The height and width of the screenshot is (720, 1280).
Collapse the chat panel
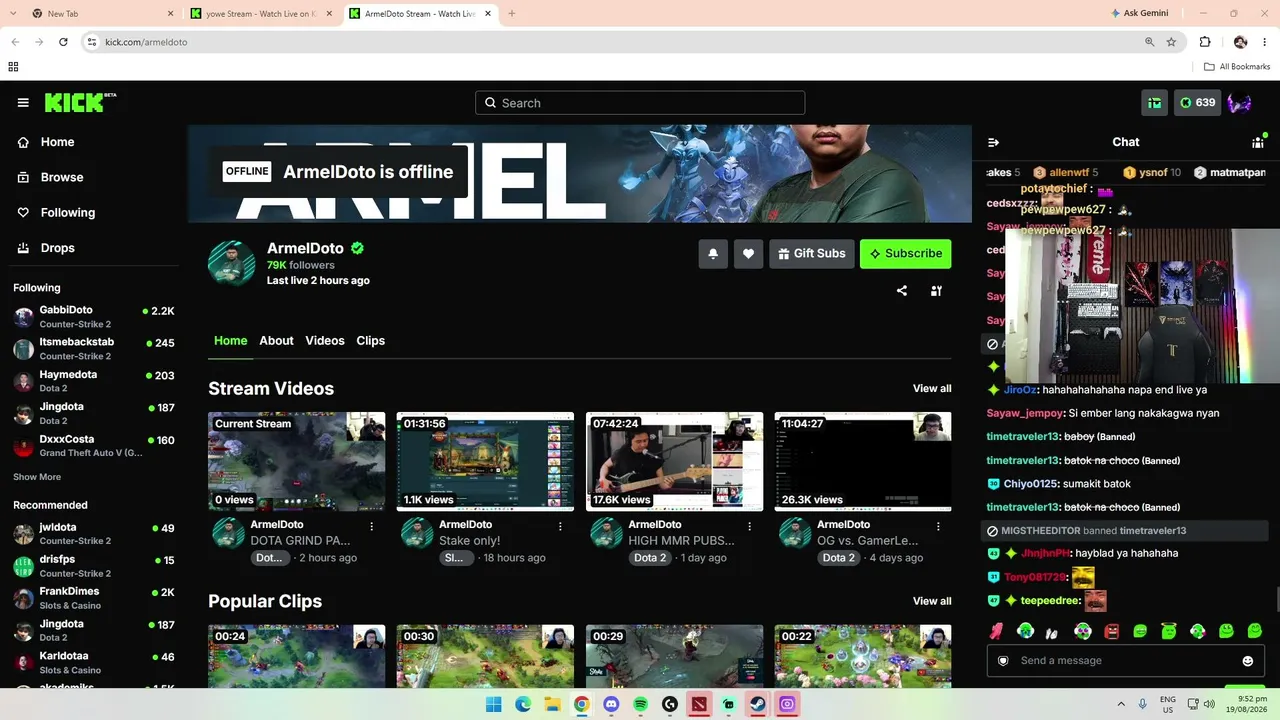click(993, 143)
